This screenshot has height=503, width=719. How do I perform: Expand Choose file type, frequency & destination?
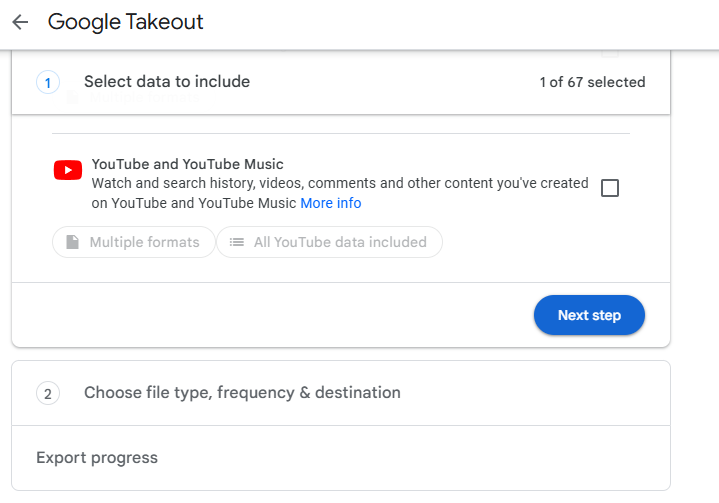(x=242, y=393)
